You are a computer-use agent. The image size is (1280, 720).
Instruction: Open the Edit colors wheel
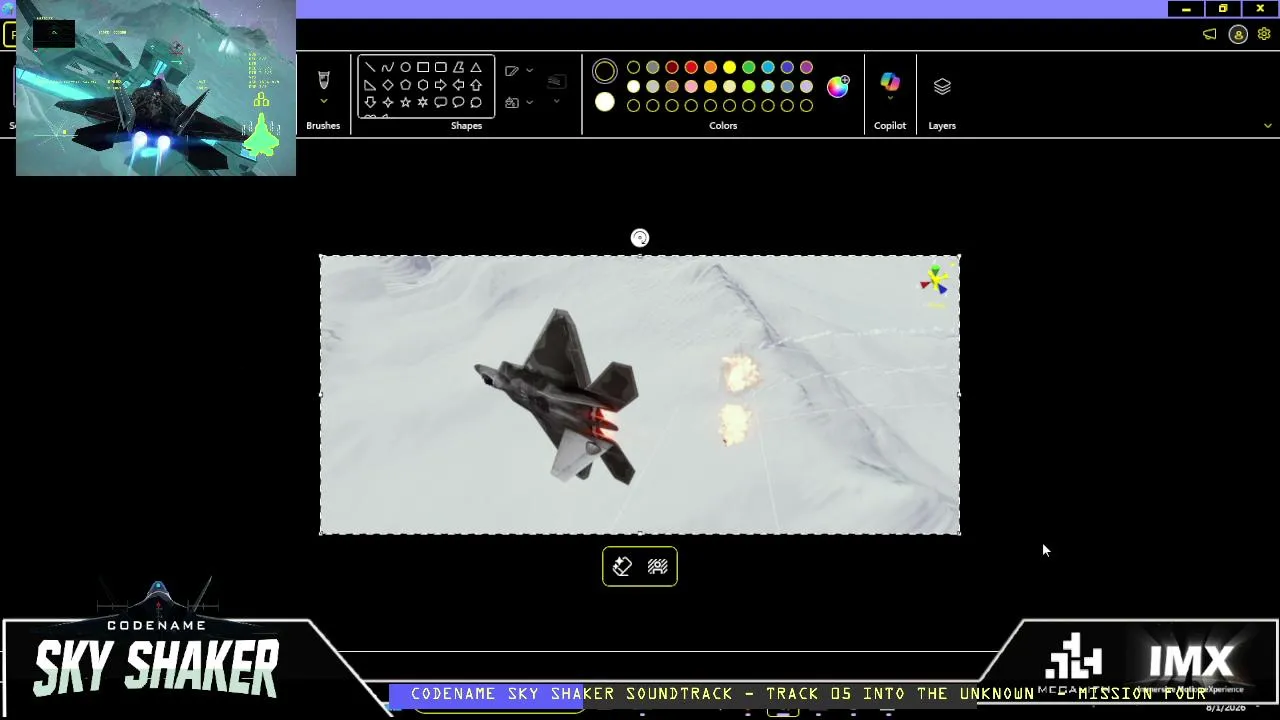[x=838, y=86]
